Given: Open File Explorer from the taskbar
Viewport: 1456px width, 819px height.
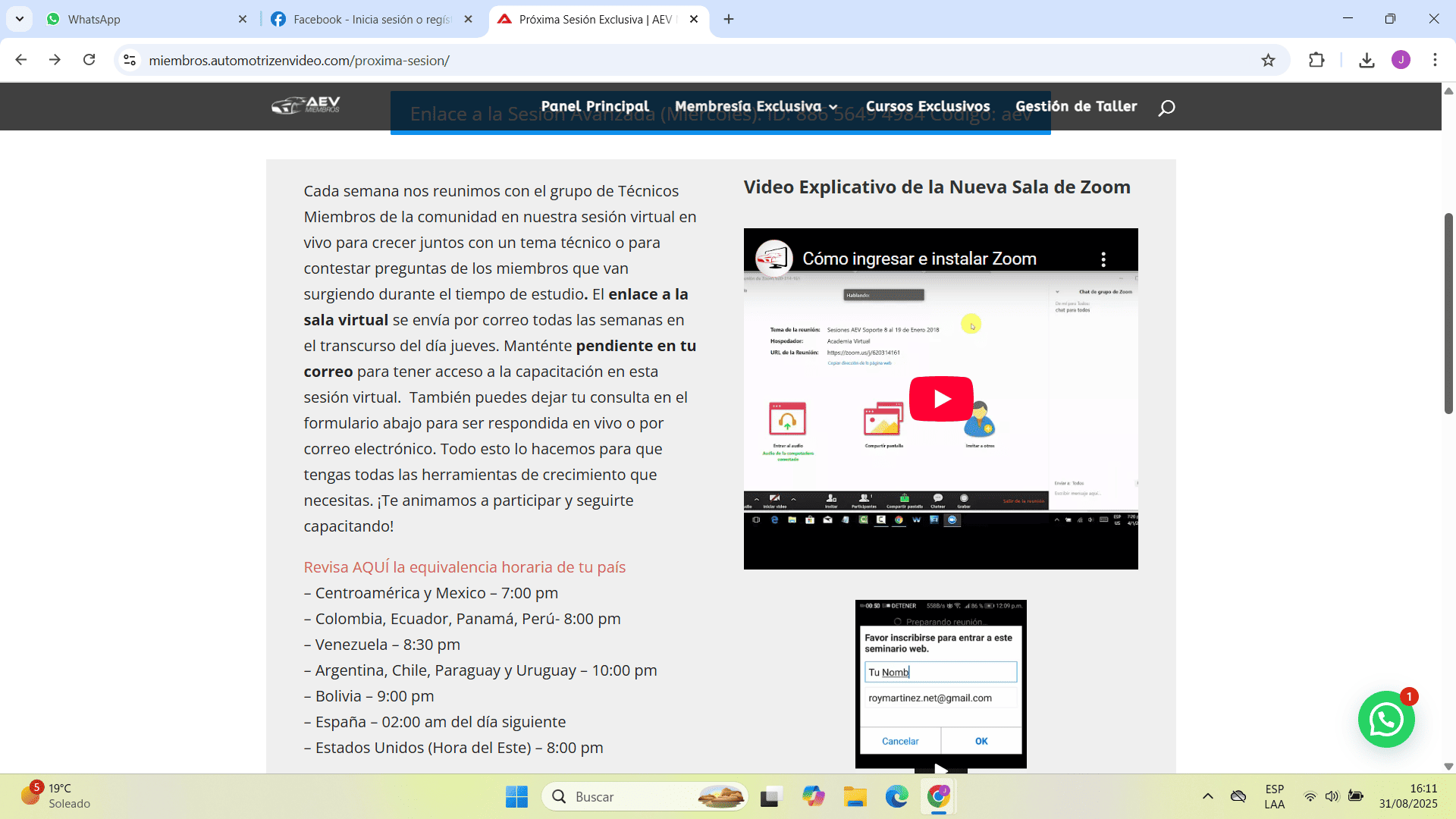Looking at the screenshot, I should [855, 797].
